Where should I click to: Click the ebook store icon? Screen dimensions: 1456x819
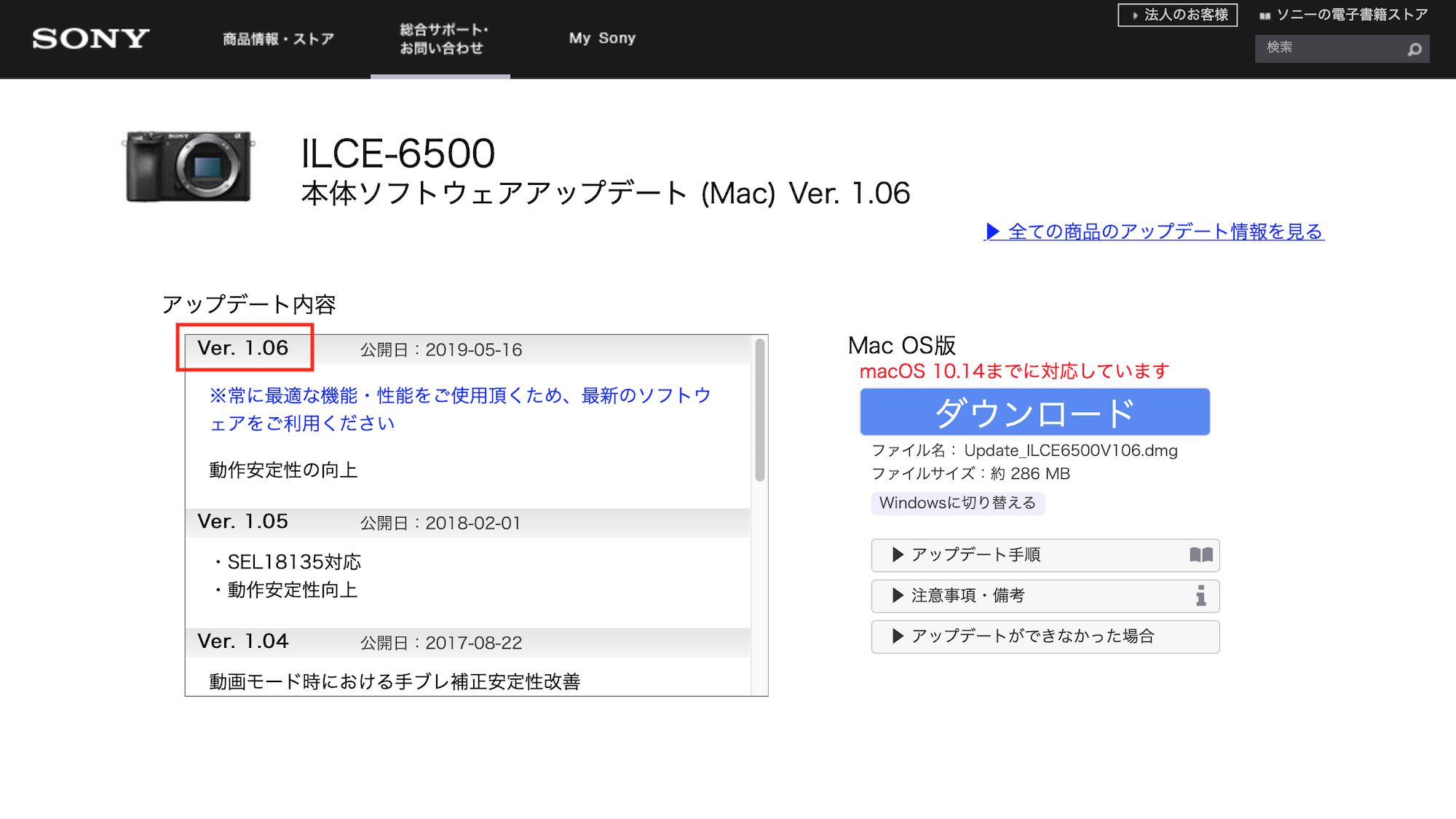[1265, 15]
